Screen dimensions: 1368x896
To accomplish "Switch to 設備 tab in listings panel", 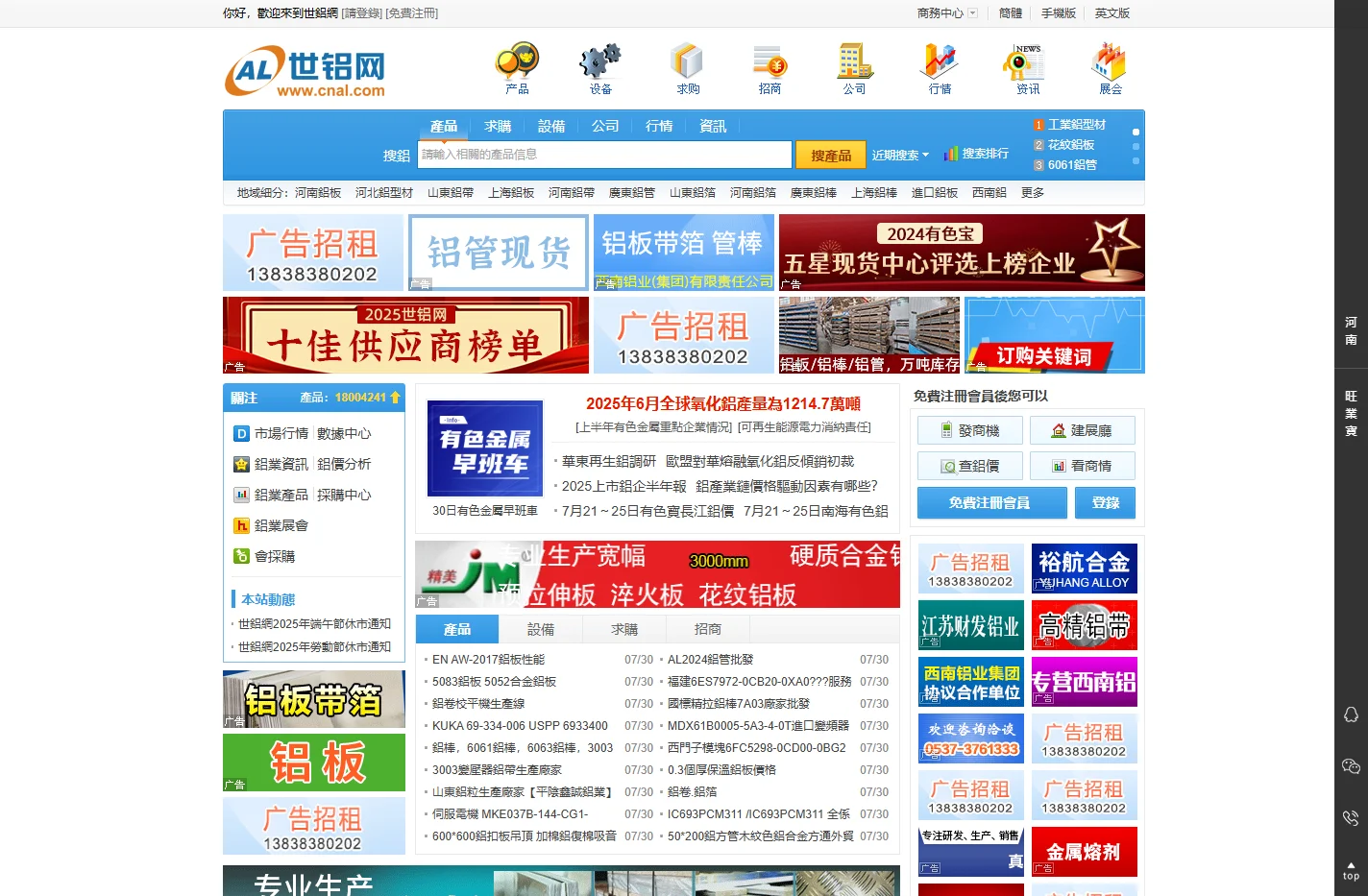I will [x=541, y=630].
